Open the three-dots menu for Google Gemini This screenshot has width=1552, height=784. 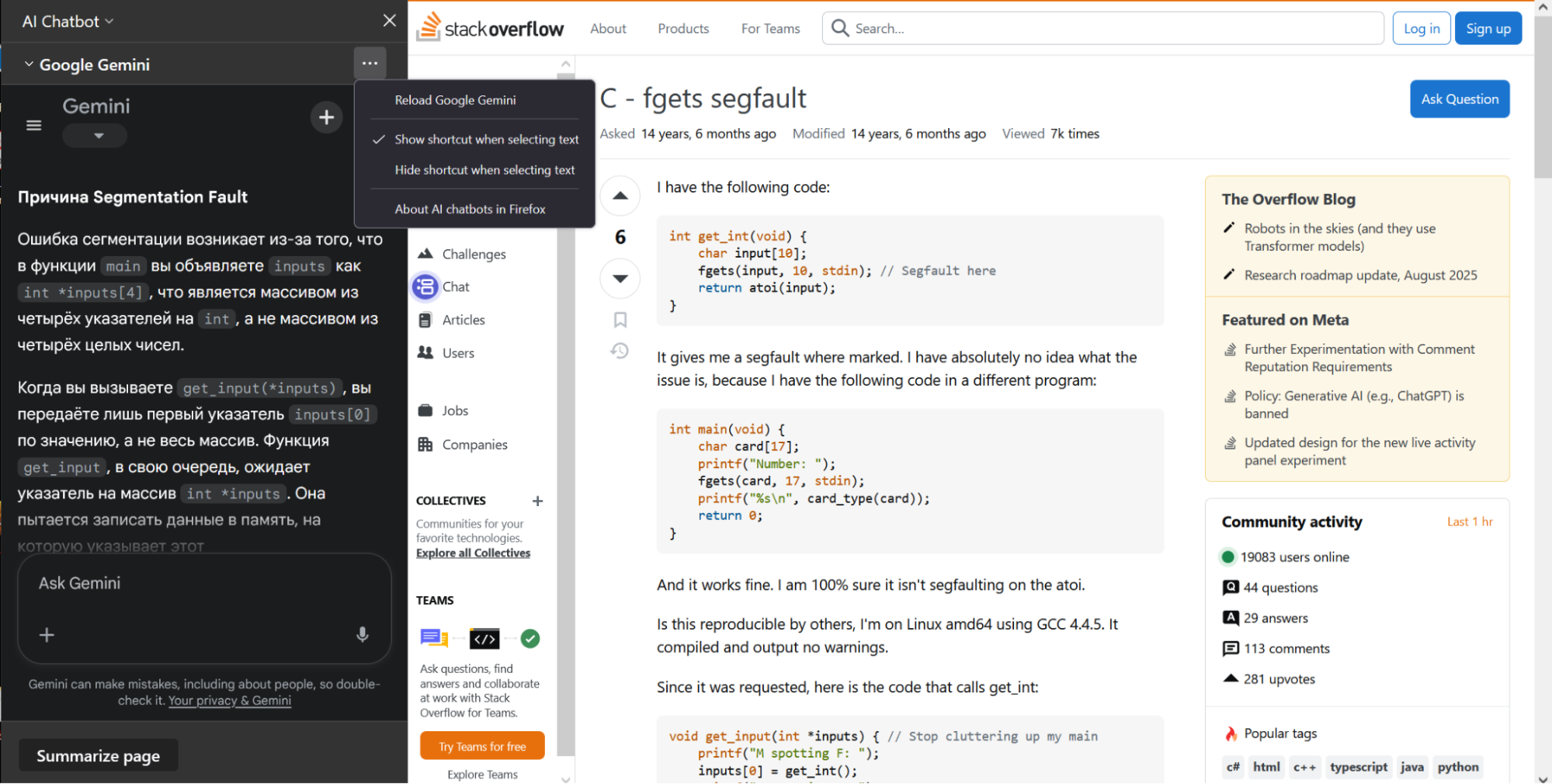coord(370,64)
